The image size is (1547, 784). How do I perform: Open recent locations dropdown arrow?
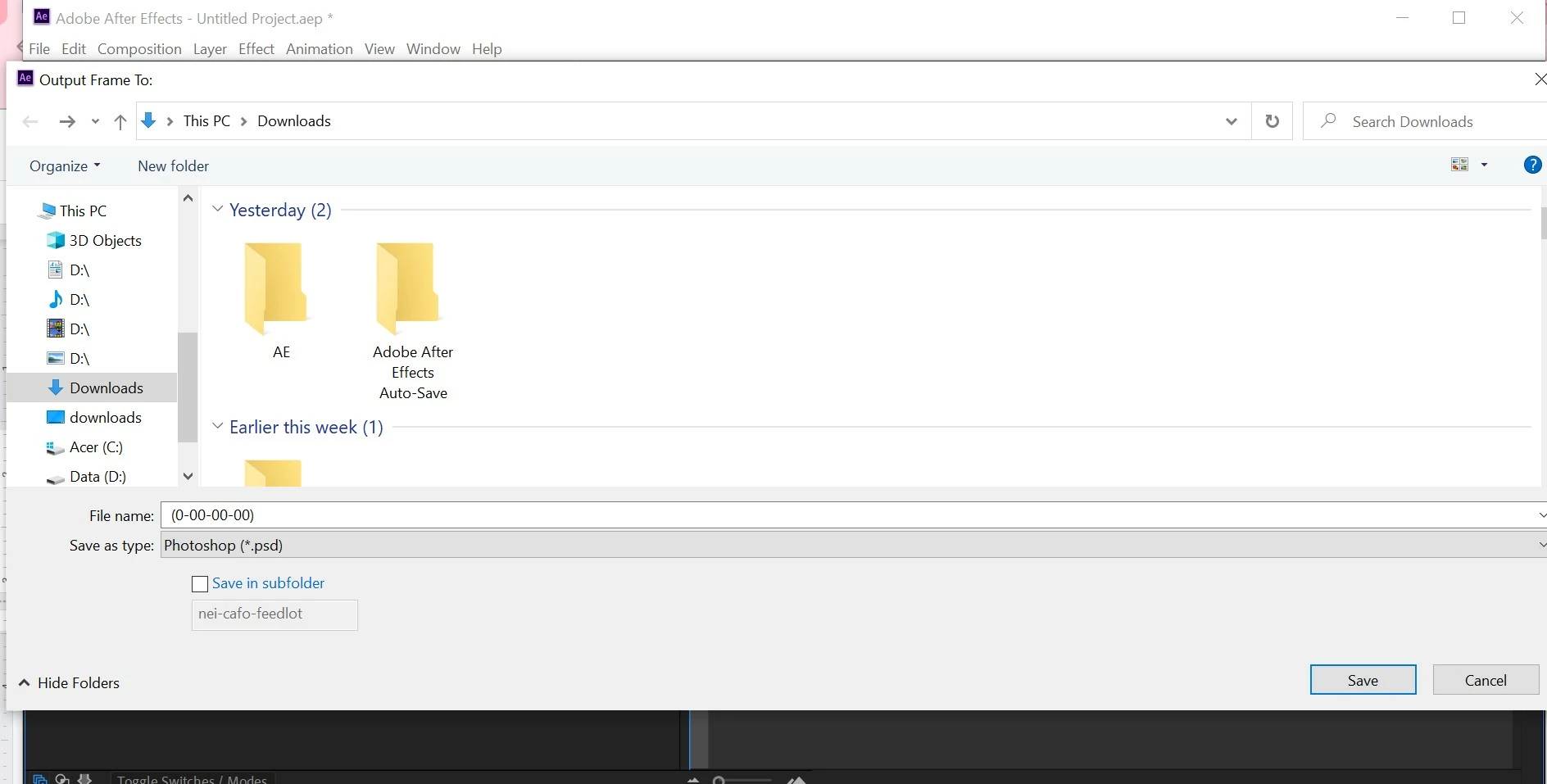coord(95,121)
